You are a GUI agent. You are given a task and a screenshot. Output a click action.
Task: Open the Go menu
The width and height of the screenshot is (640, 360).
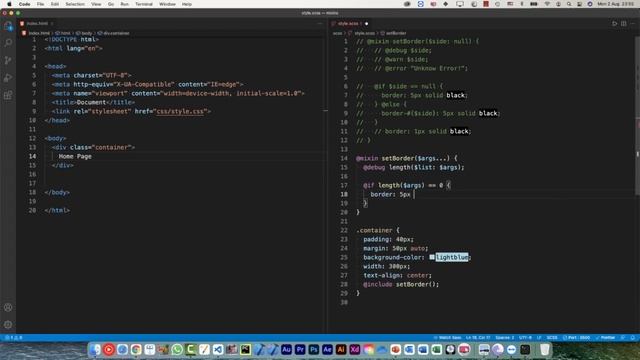click(111, 4)
